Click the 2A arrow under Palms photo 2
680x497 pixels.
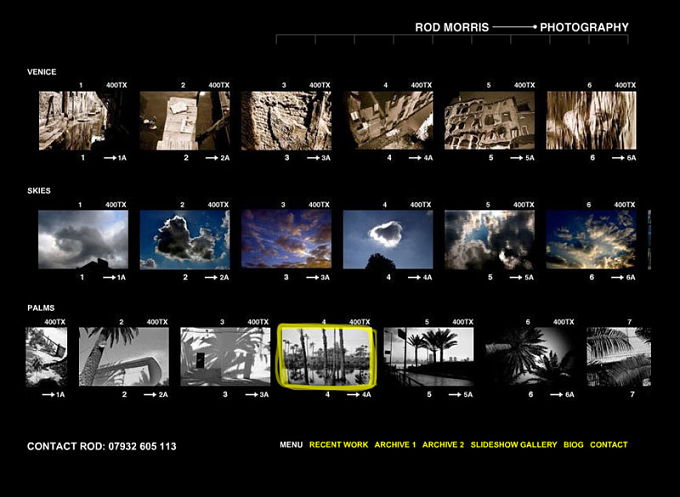point(156,395)
